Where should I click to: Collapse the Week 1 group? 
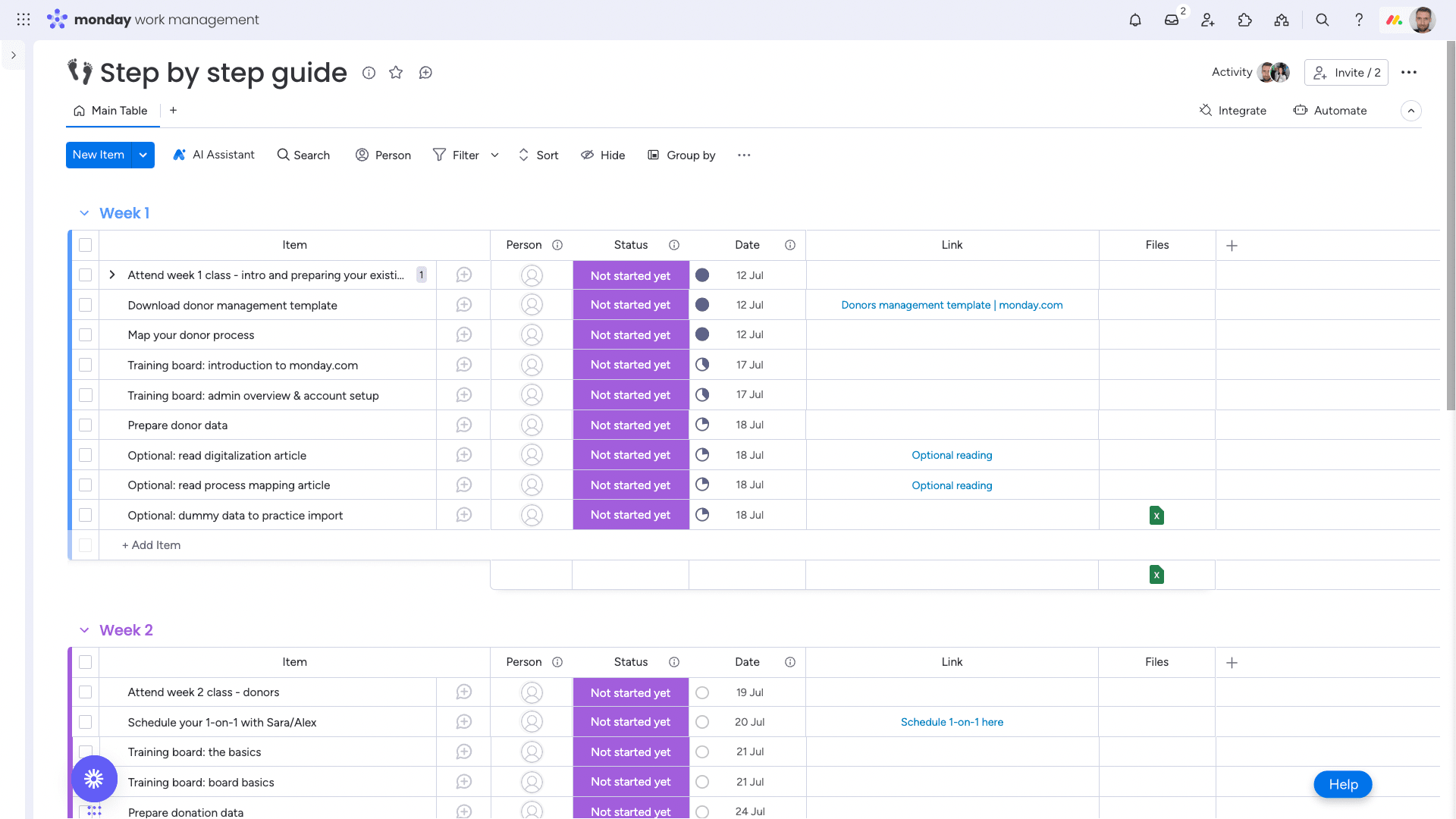tap(84, 213)
